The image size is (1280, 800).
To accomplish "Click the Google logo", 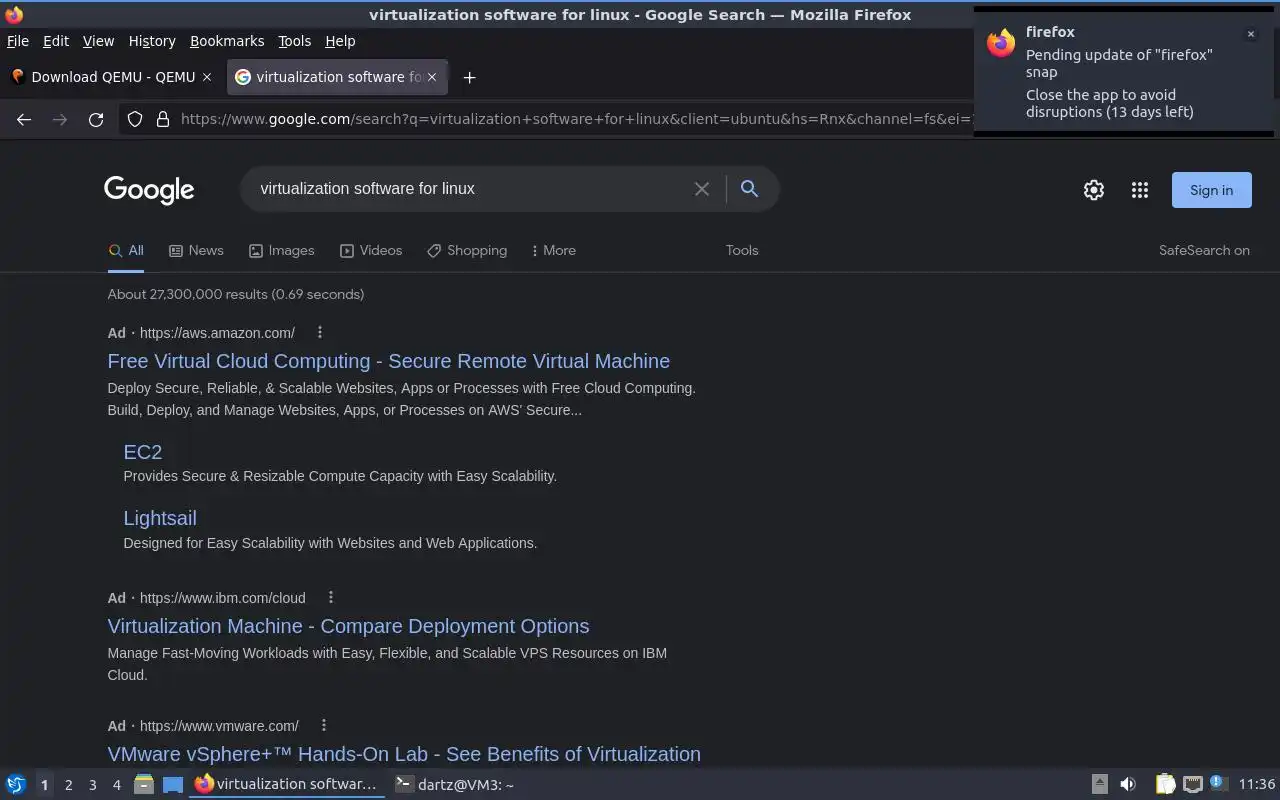I will [x=149, y=190].
